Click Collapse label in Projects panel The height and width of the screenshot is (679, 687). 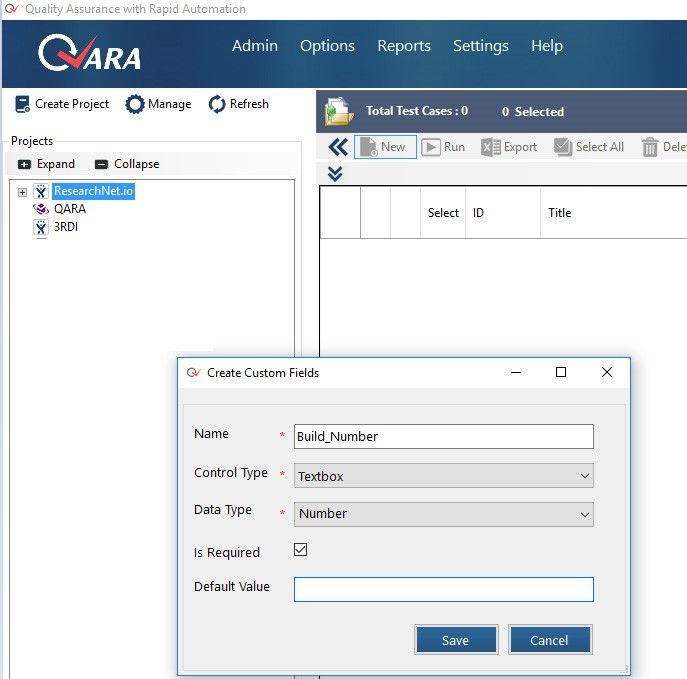pos(137,164)
